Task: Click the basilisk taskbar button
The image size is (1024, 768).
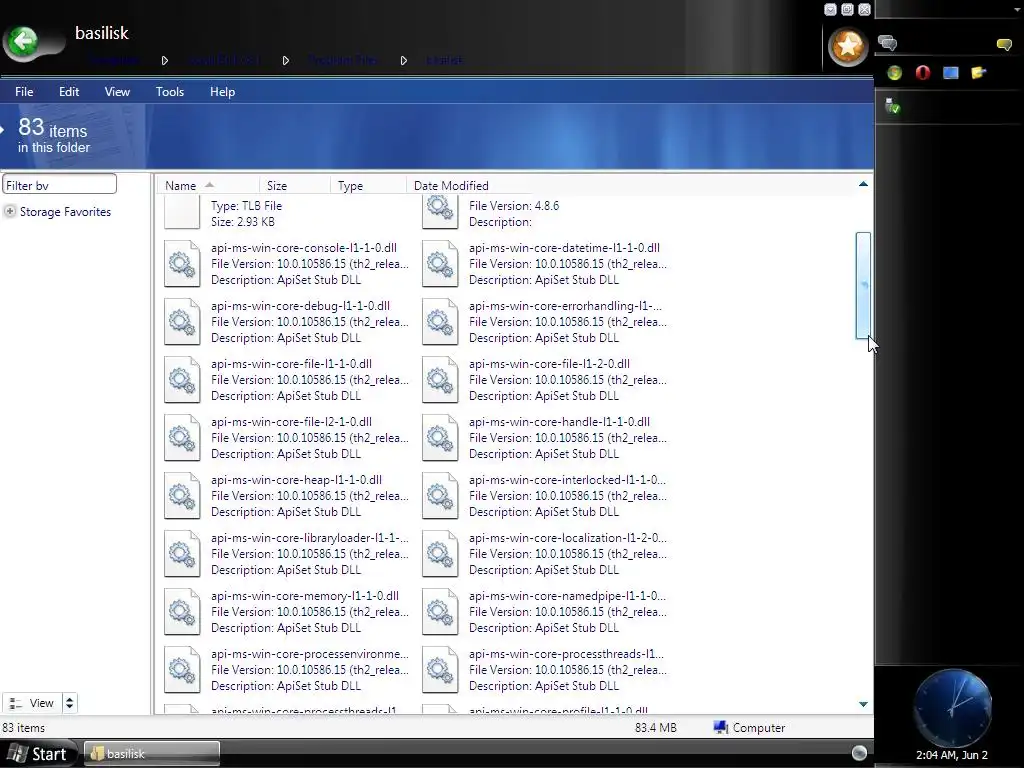Action: coord(152,754)
